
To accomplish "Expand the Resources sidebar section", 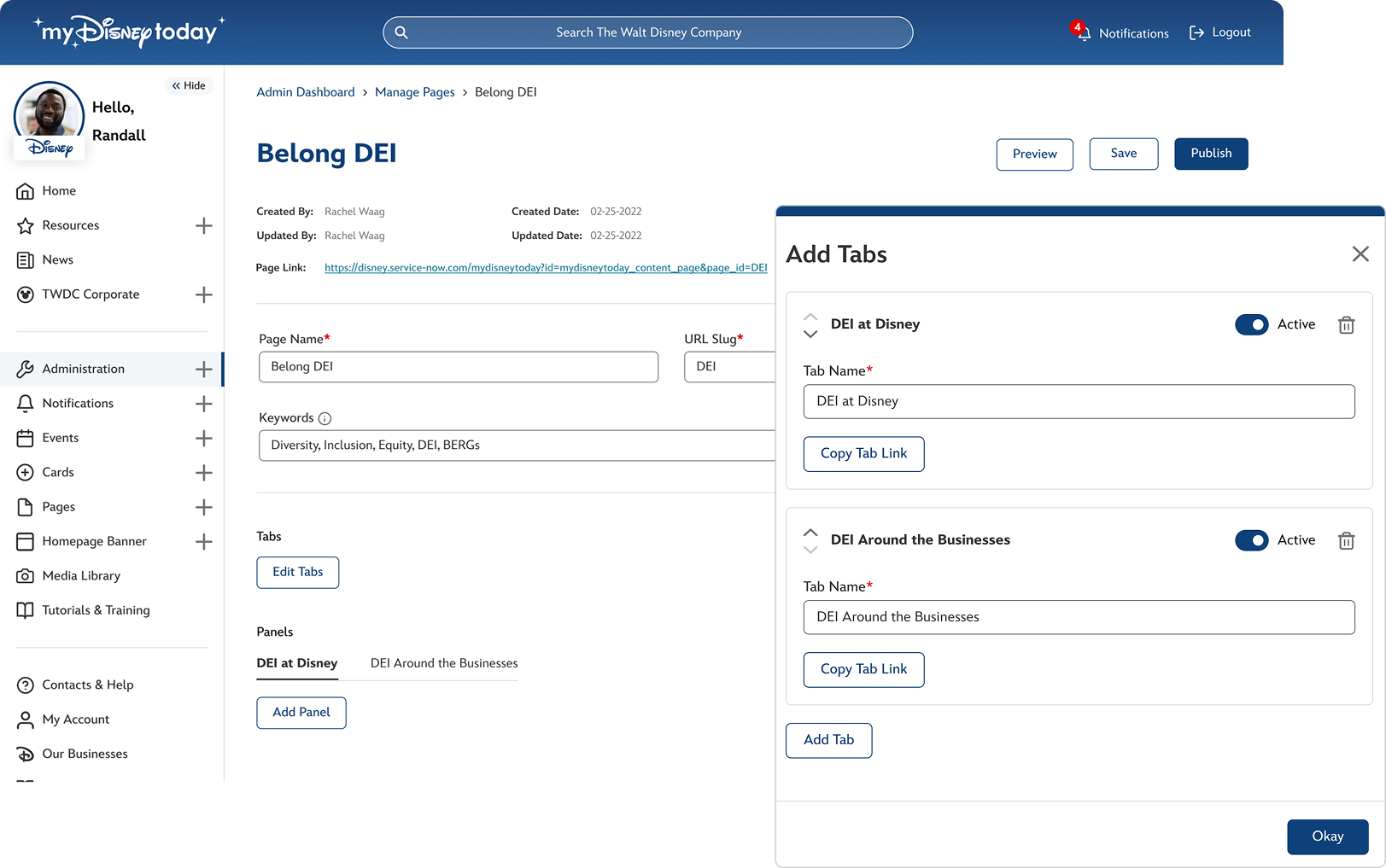I will click(203, 226).
